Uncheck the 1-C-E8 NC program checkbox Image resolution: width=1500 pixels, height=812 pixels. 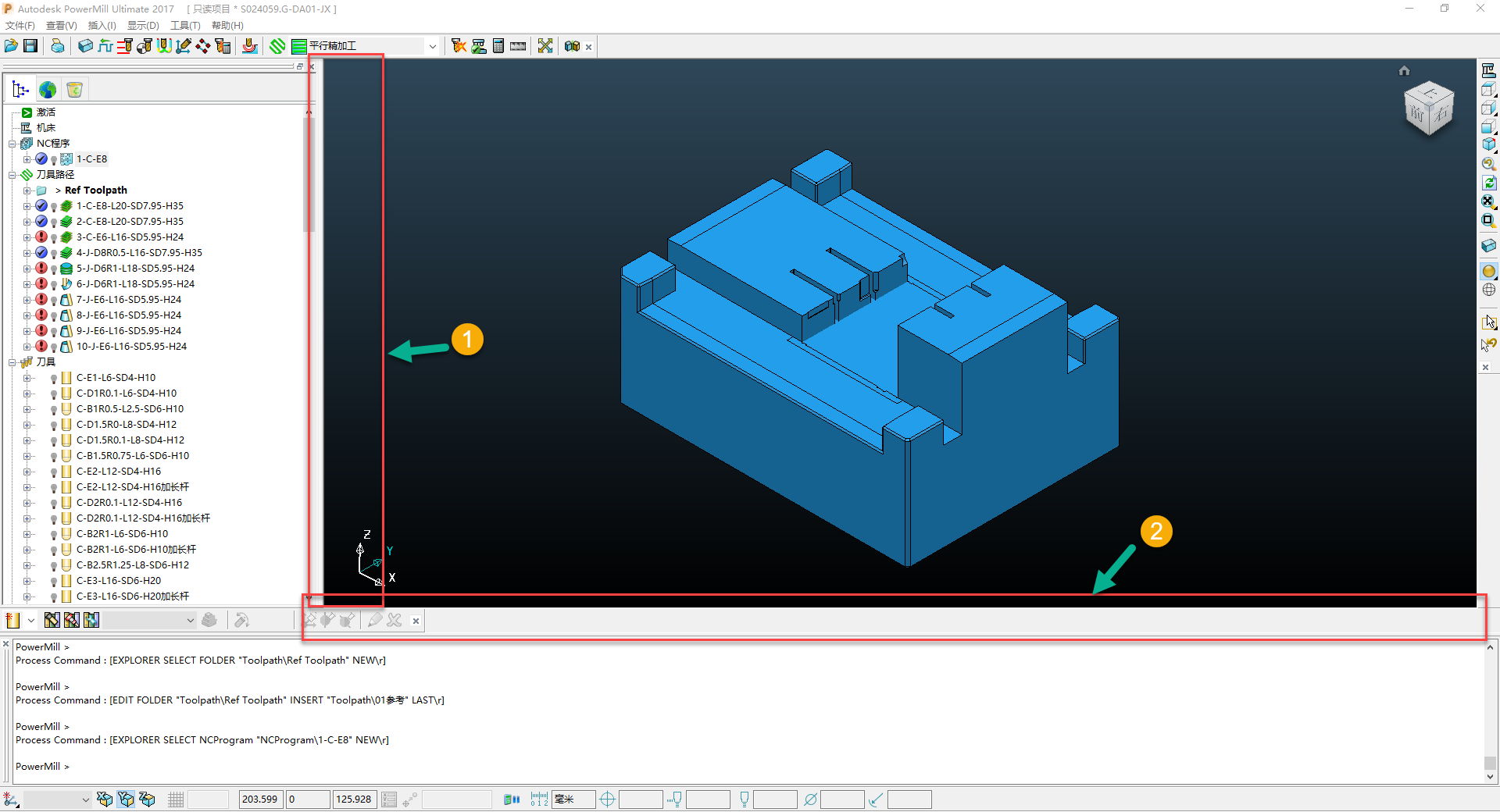(x=41, y=158)
